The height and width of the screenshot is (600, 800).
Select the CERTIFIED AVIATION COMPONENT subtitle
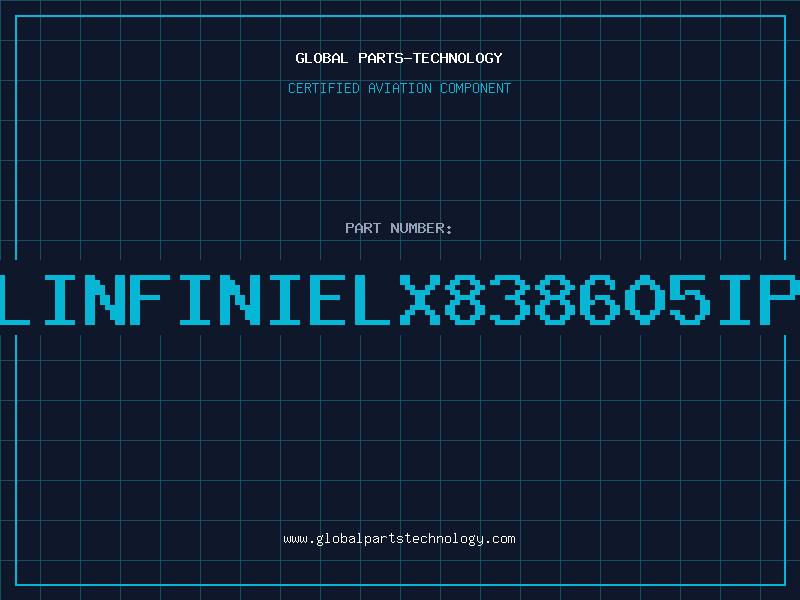(399, 88)
